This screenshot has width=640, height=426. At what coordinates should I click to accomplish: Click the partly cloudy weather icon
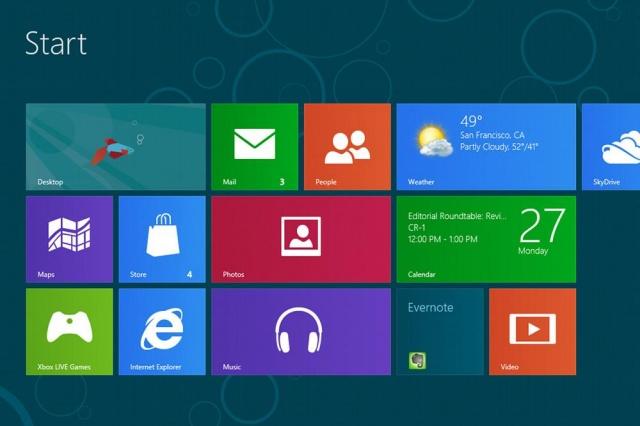[435, 140]
